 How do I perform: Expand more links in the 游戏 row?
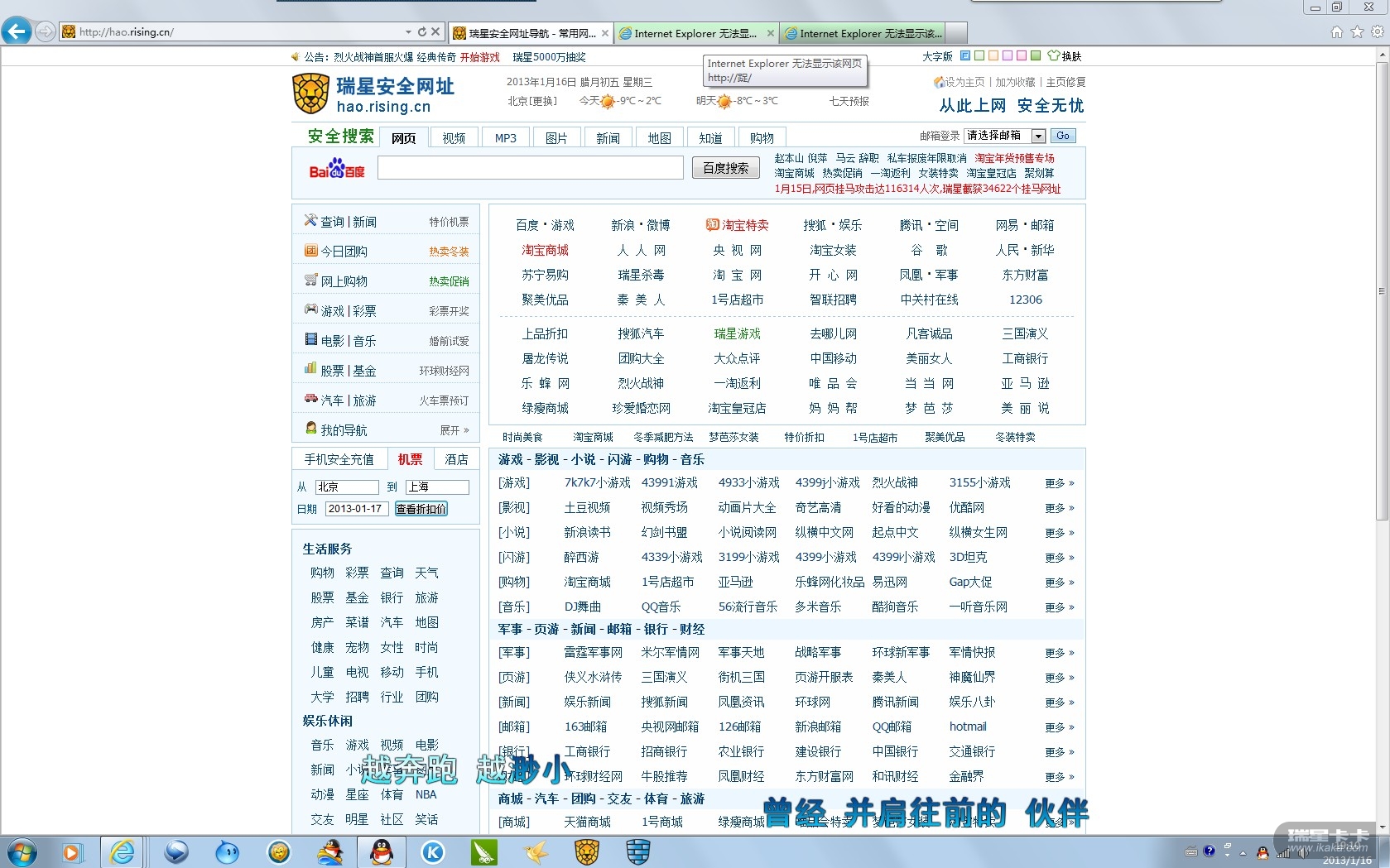click(1060, 483)
